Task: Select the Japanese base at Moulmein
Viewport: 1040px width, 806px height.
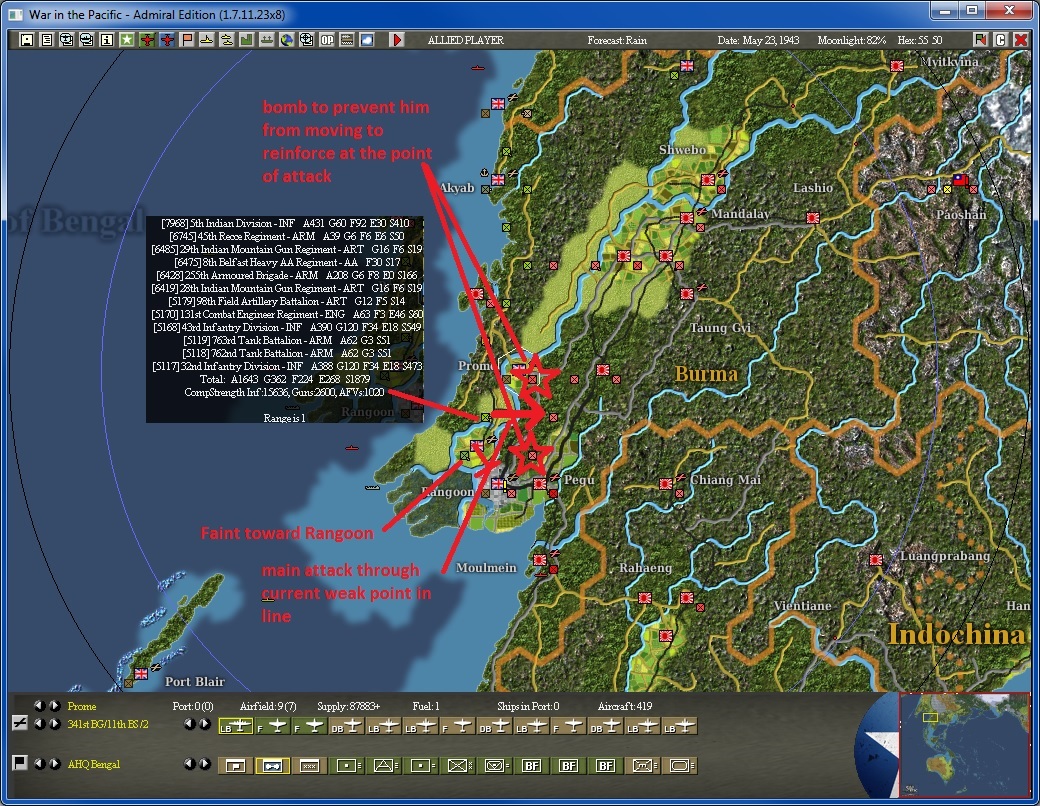Action: pyautogui.click(x=540, y=560)
